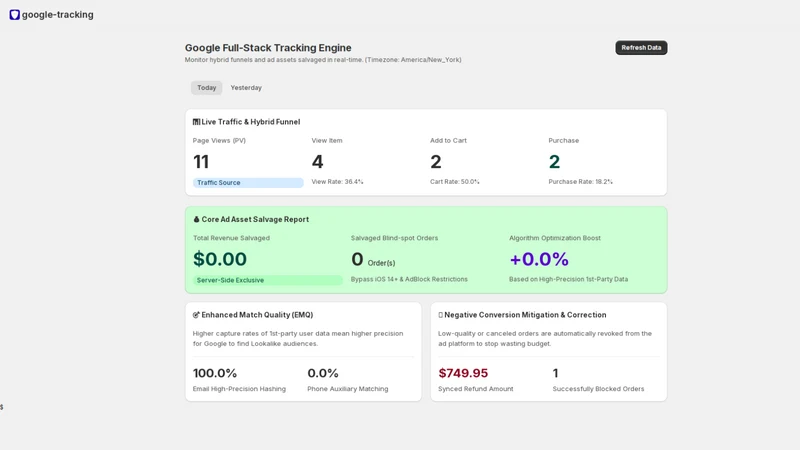
Task: Click the Core Ad Asset Salvage Report title
Action: (255, 219)
